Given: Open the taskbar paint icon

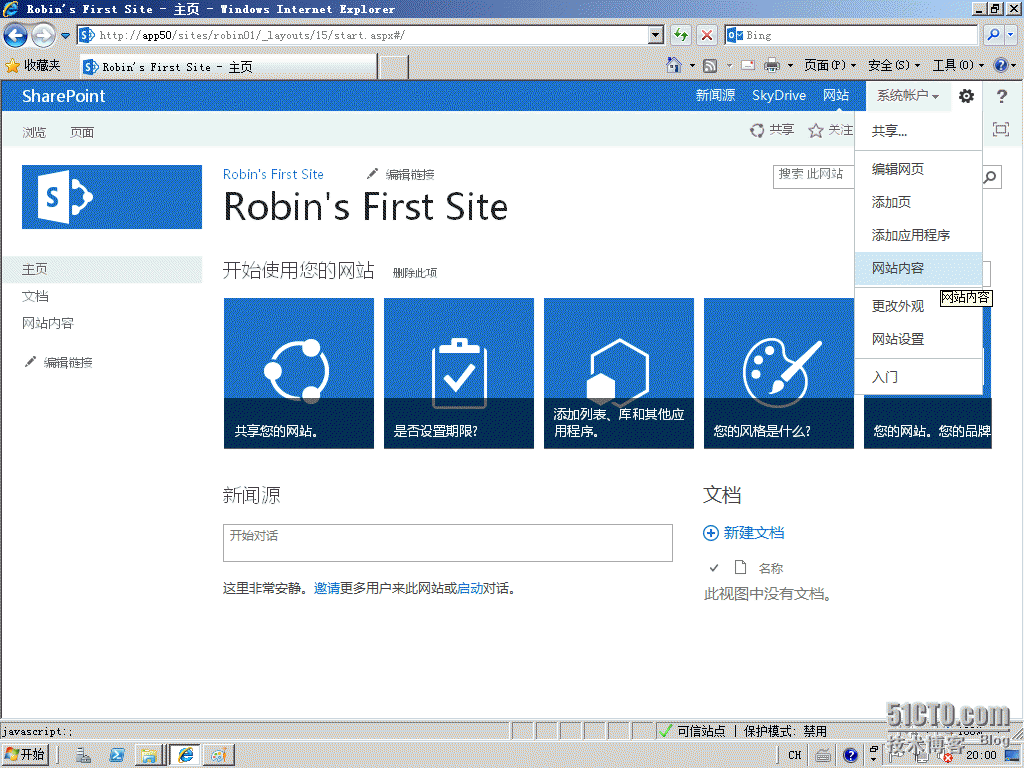Looking at the screenshot, I should (x=217, y=756).
